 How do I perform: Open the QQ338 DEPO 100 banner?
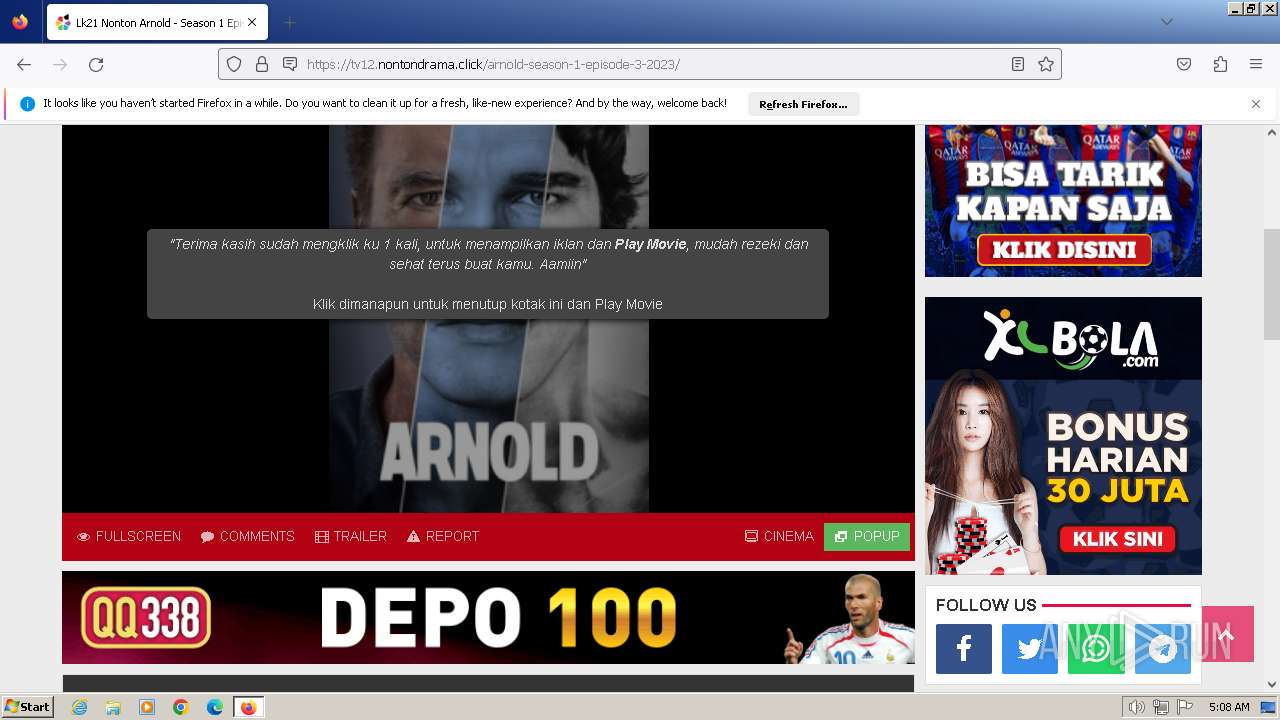pos(488,617)
